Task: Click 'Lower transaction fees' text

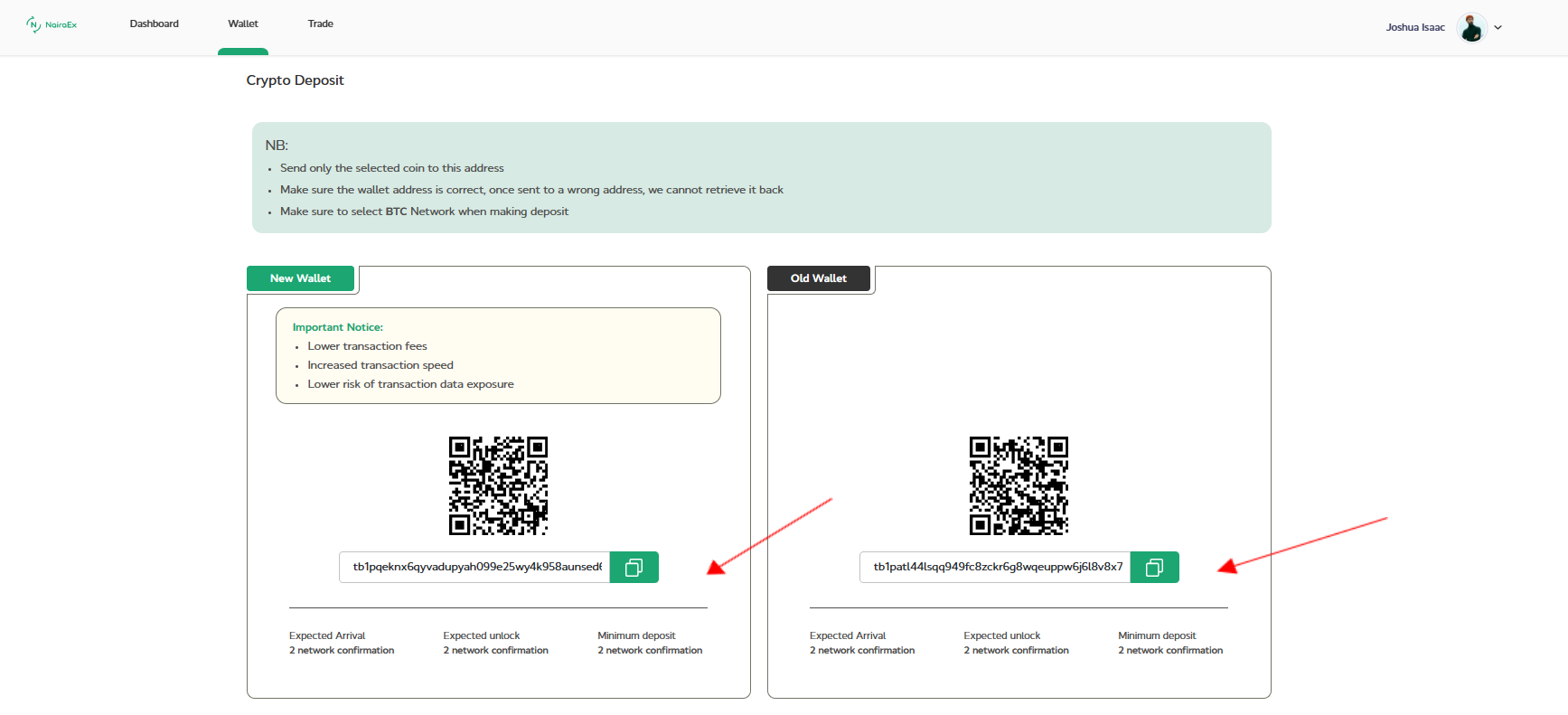Action: coord(367,346)
